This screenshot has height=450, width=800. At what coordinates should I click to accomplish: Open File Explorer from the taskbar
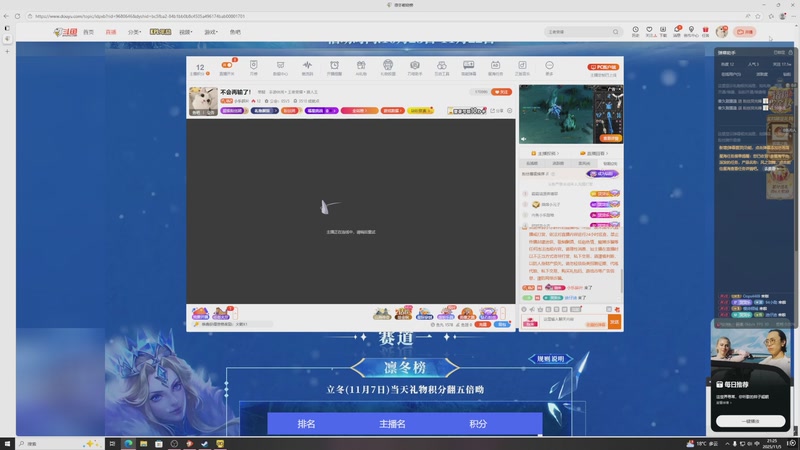click(143, 443)
